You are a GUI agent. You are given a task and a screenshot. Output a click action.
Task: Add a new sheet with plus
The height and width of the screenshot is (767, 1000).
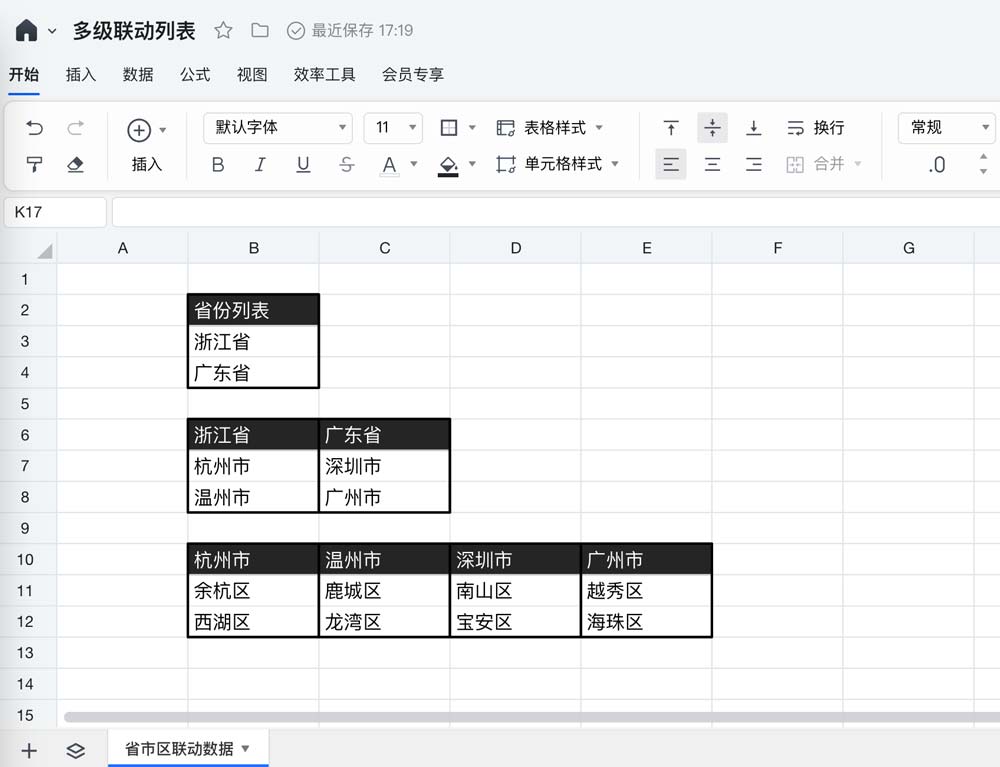pos(29,750)
